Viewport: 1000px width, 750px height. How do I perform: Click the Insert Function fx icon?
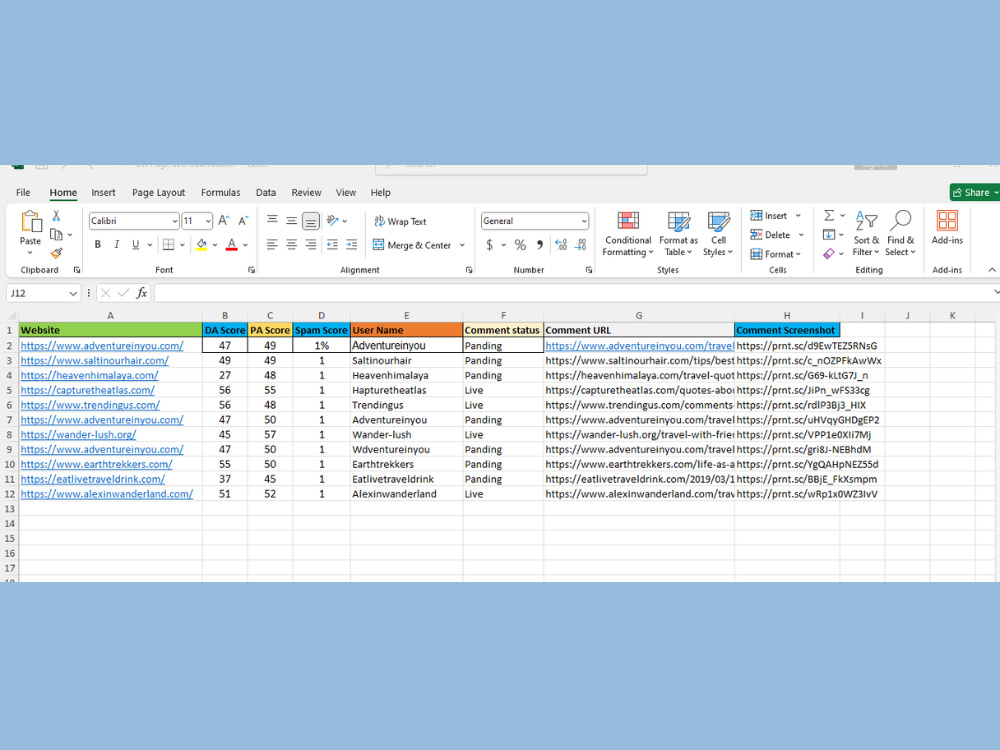tap(142, 293)
